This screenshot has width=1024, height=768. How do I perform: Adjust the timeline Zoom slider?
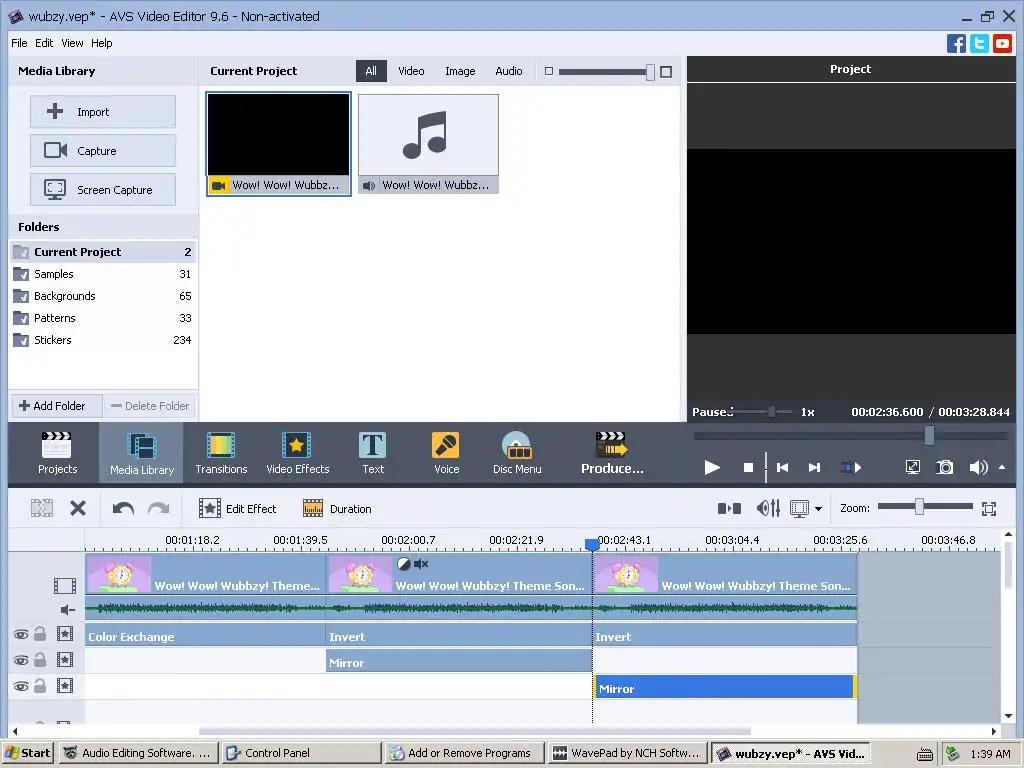919,507
